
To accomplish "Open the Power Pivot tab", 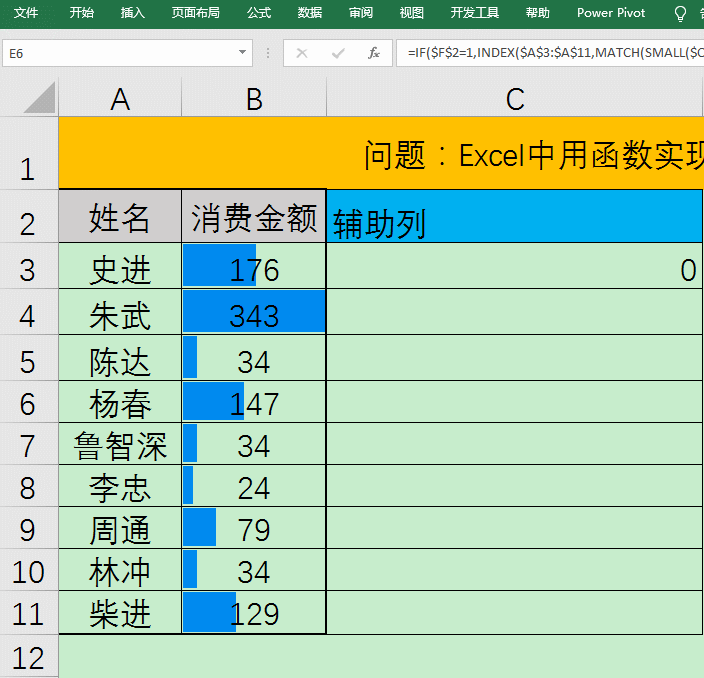I will click(x=611, y=13).
